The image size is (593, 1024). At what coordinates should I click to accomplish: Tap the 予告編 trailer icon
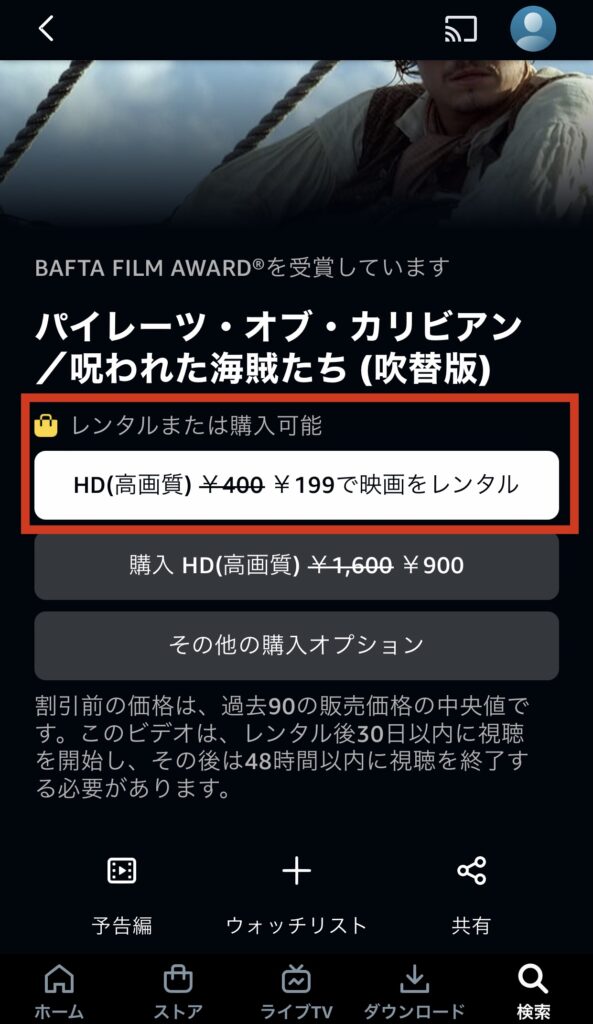pos(122,871)
